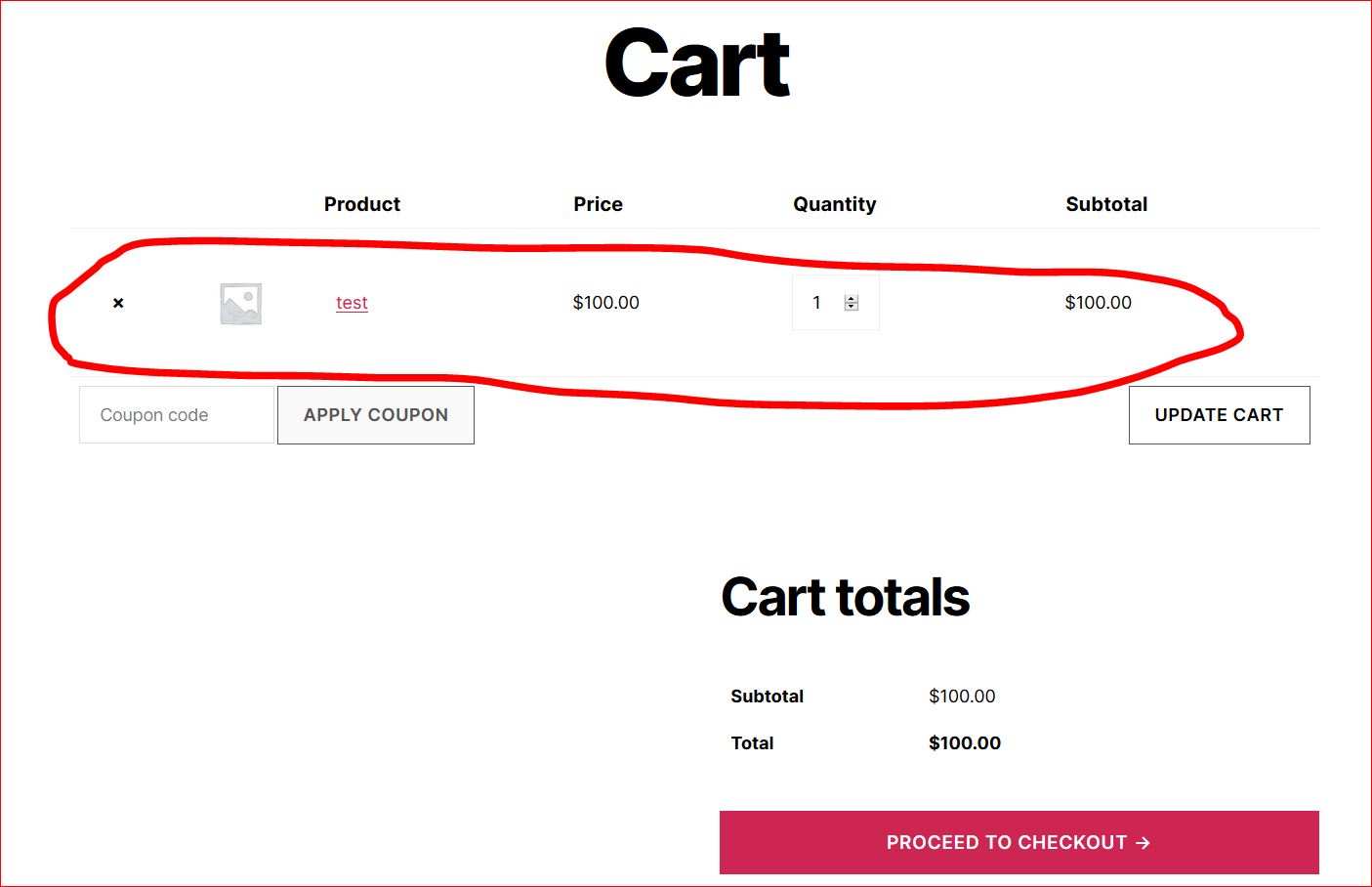The width and height of the screenshot is (1372, 887).
Task: Click the arrow icon on the checkout button
Action: click(x=1143, y=842)
